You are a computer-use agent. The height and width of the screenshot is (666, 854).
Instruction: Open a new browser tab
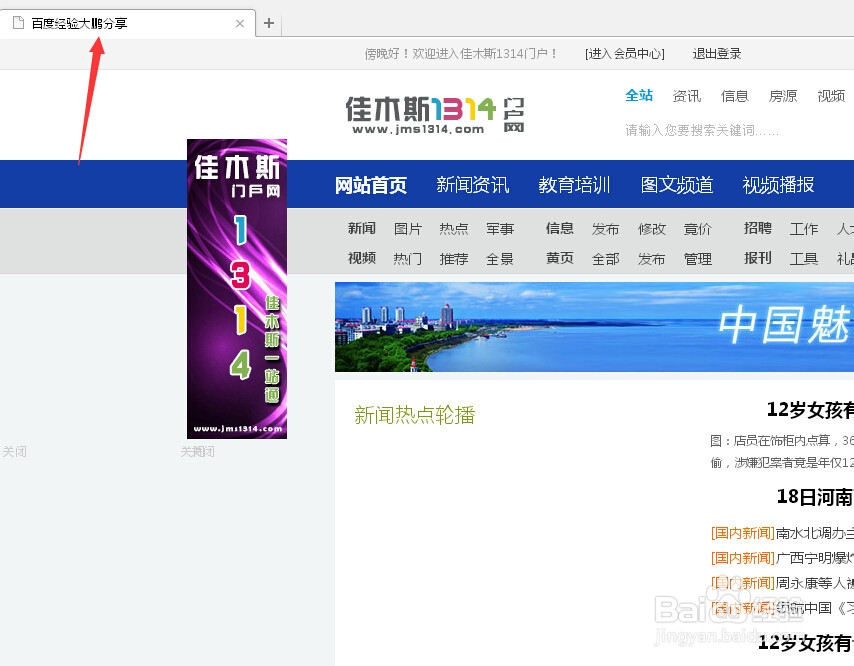tap(269, 23)
